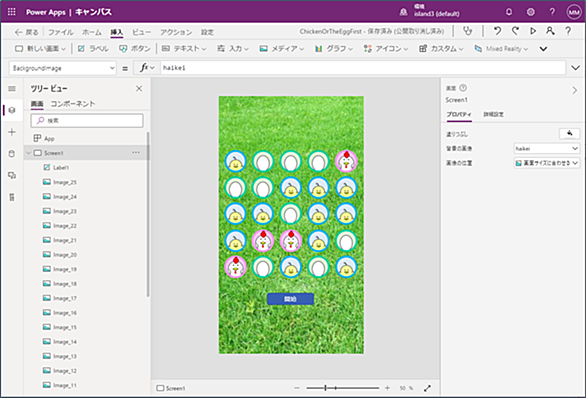Open properties help circle icon
The width and height of the screenshot is (586, 398).
pos(463,88)
